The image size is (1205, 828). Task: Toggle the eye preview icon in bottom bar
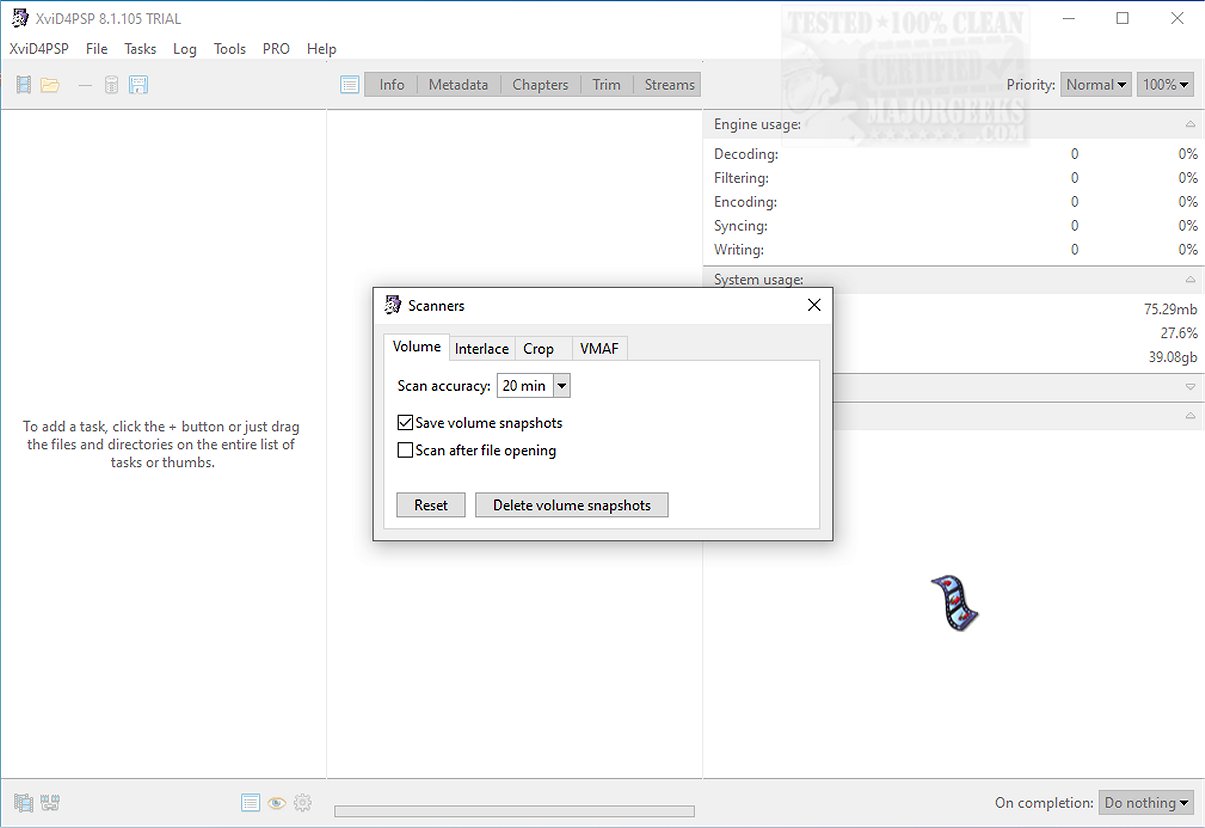coord(277,802)
